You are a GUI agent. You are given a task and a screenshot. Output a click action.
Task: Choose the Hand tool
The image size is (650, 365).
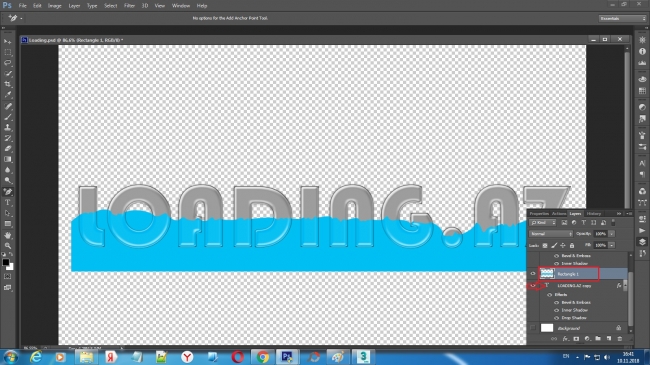(x=7, y=235)
